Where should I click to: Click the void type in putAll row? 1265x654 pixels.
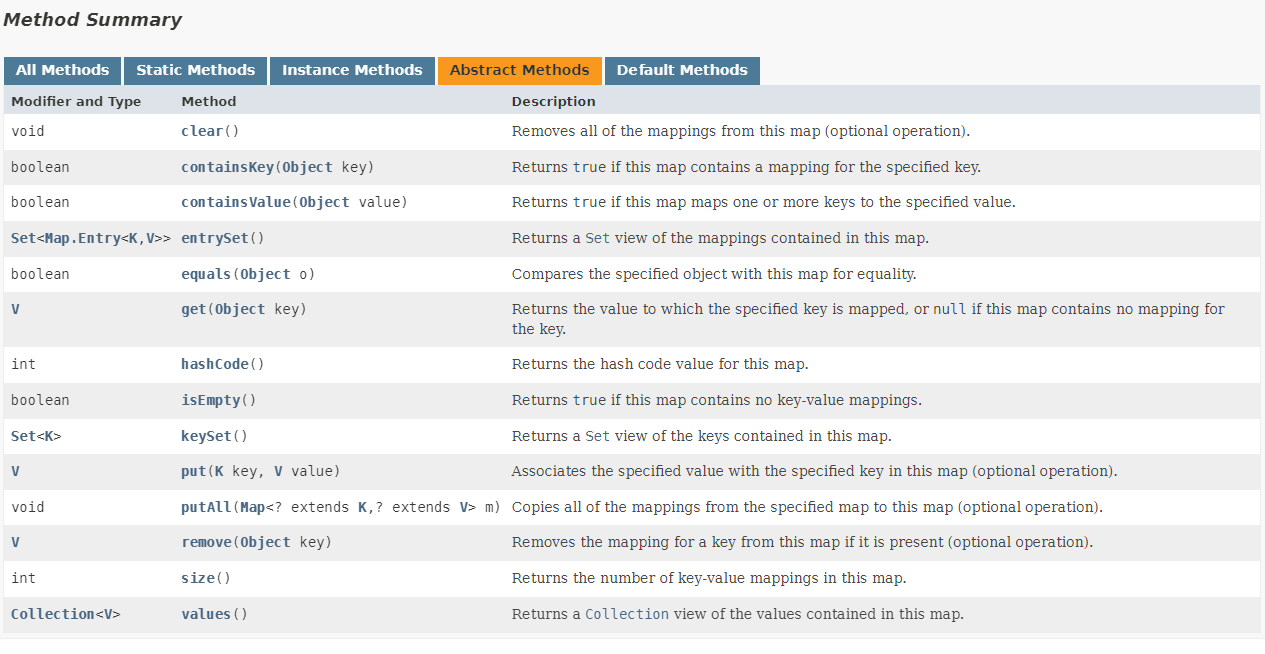point(28,507)
